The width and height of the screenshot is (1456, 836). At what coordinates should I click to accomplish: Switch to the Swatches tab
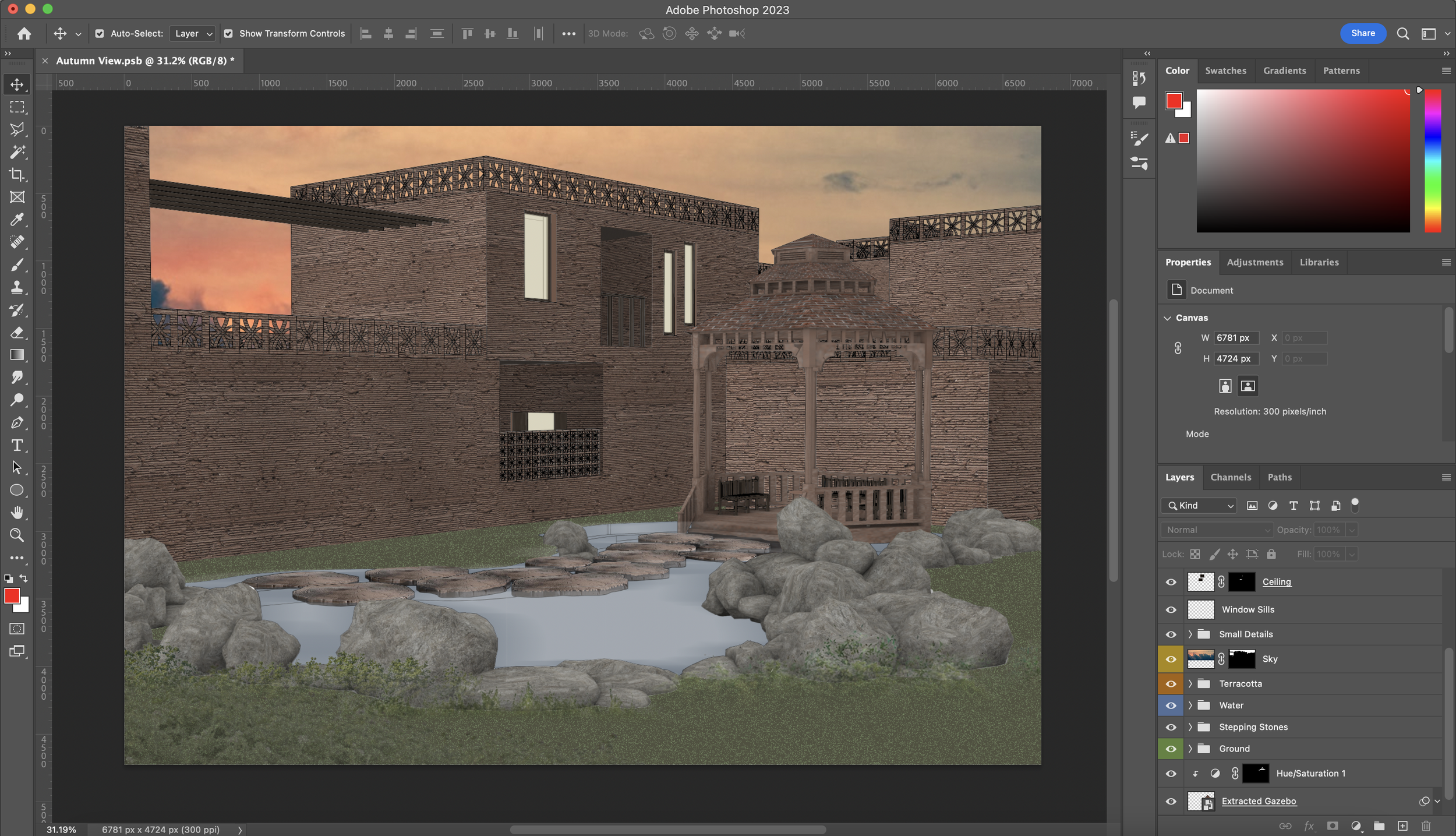tap(1225, 70)
